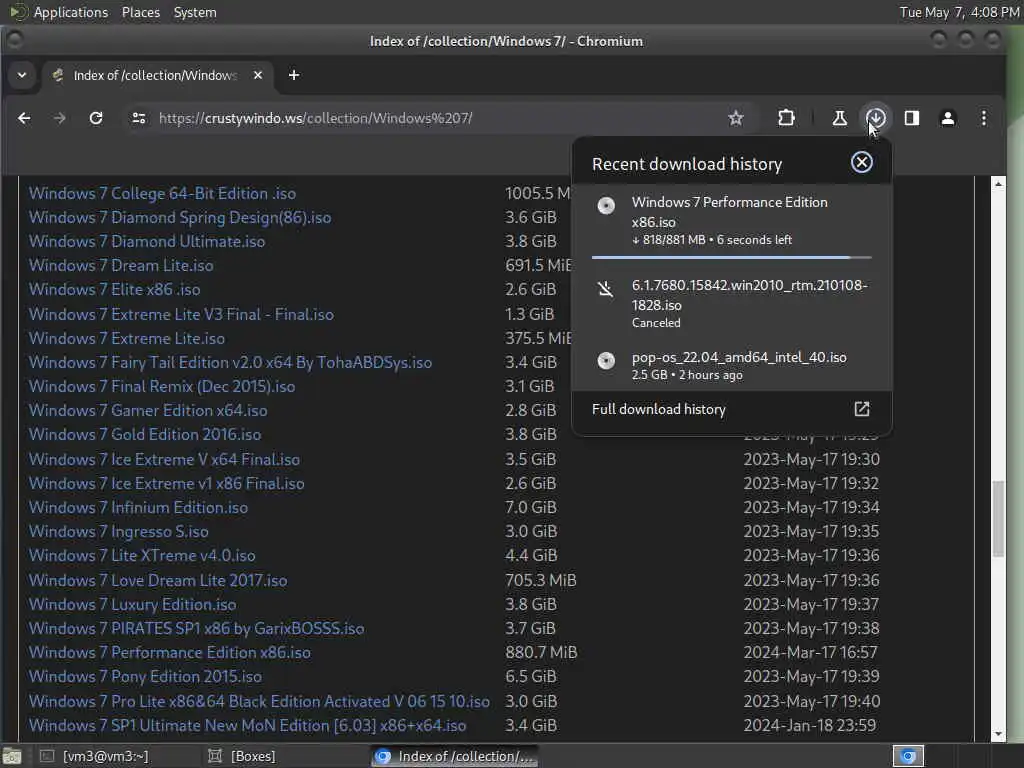Click the page scrollbar down arrow
Screen dimensions: 1024x768
[x=998, y=734]
